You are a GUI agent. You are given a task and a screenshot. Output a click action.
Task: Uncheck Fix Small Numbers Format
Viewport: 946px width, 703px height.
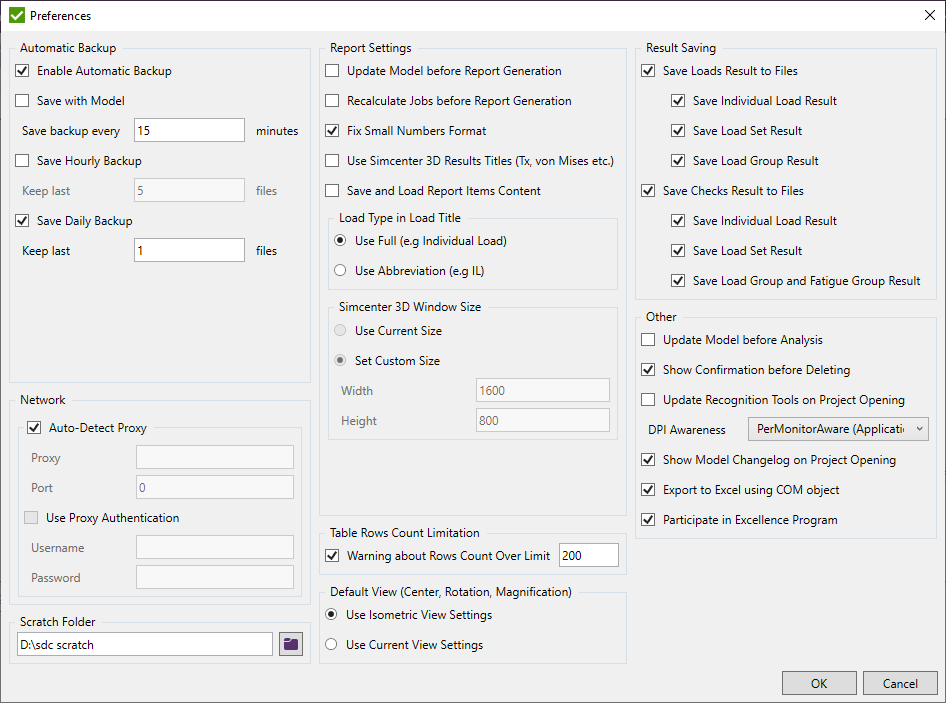[332, 130]
